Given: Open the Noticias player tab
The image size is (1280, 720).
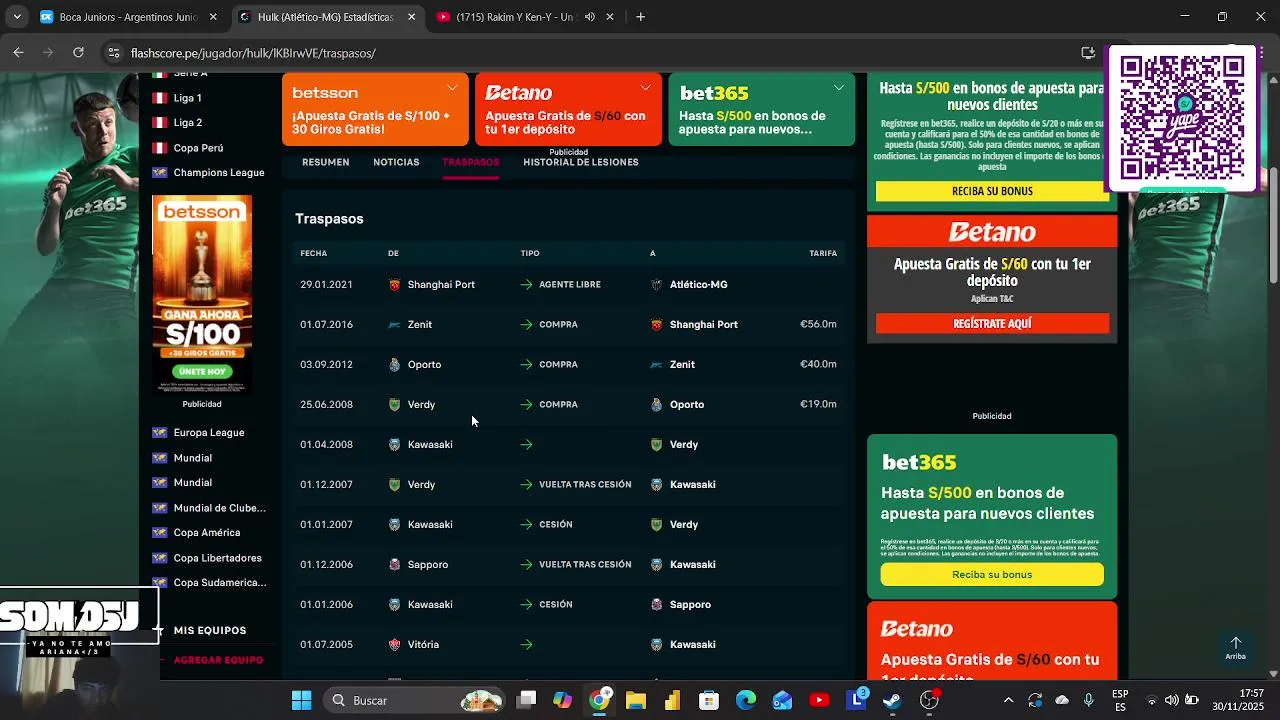Looking at the screenshot, I should (396, 162).
